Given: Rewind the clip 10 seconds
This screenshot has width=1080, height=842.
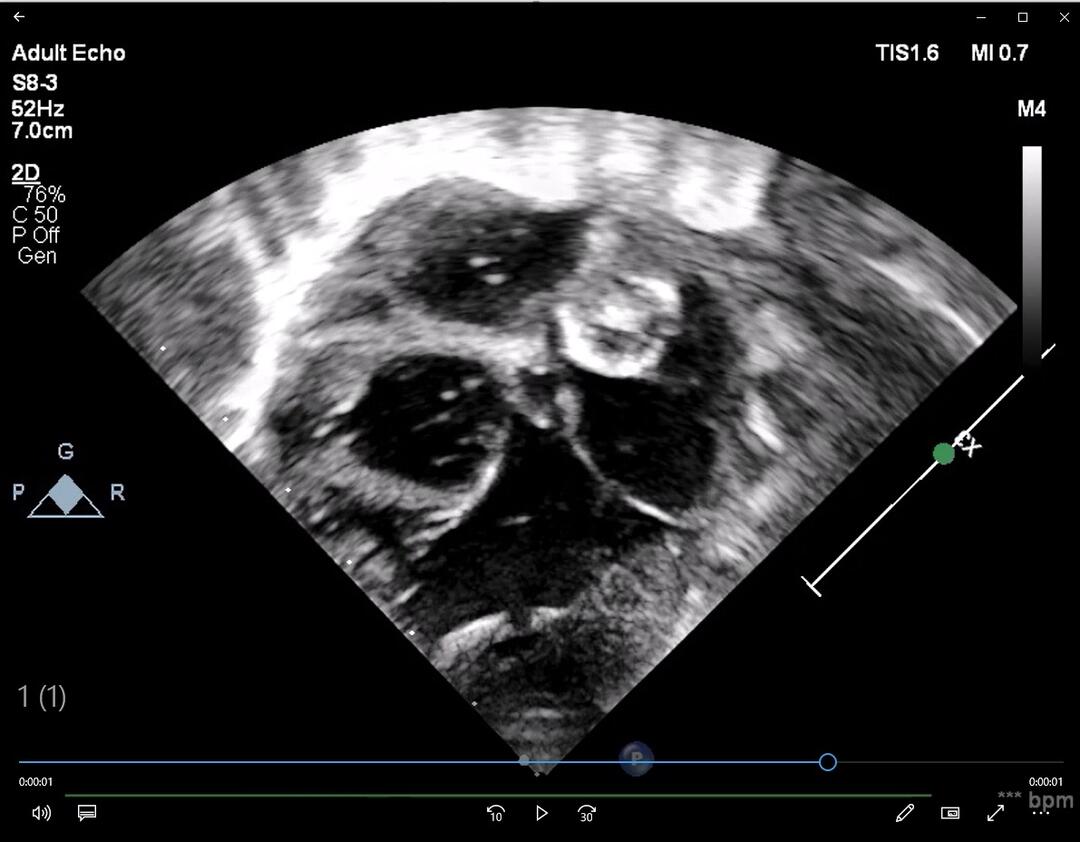Looking at the screenshot, I should click(495, 813).
